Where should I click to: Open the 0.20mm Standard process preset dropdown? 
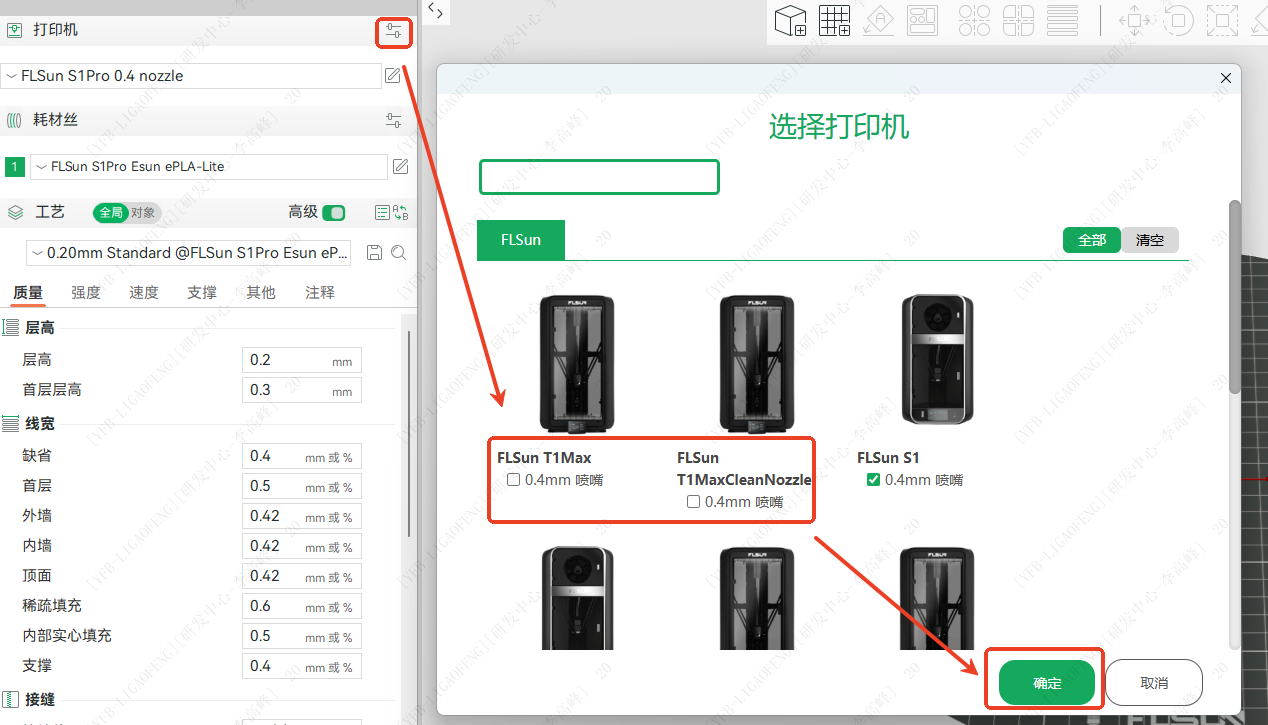pyautogui.click(x=190, y=253)
